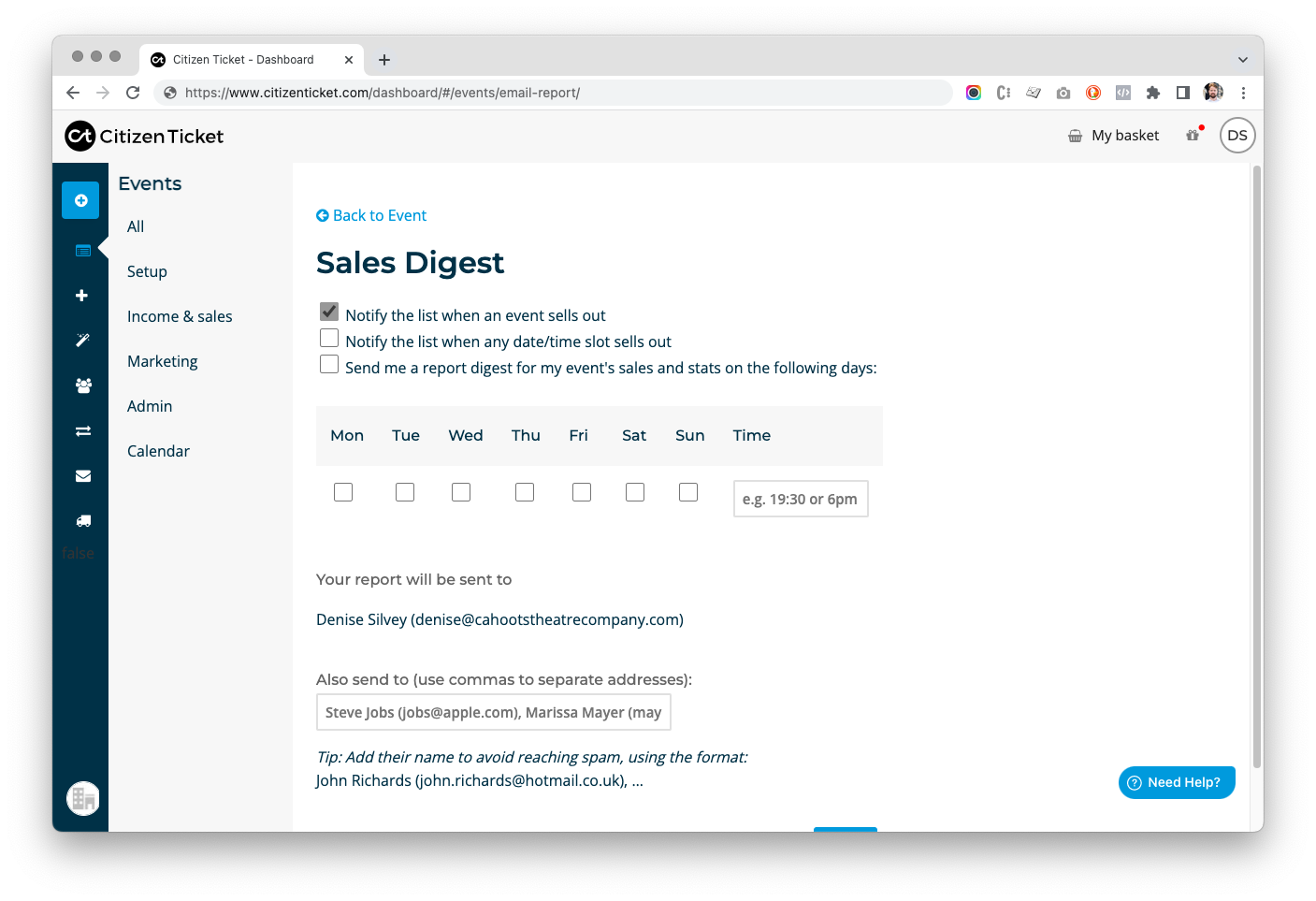
Task: Click the page vertical scrollbar
Action: coord(1257,468)
